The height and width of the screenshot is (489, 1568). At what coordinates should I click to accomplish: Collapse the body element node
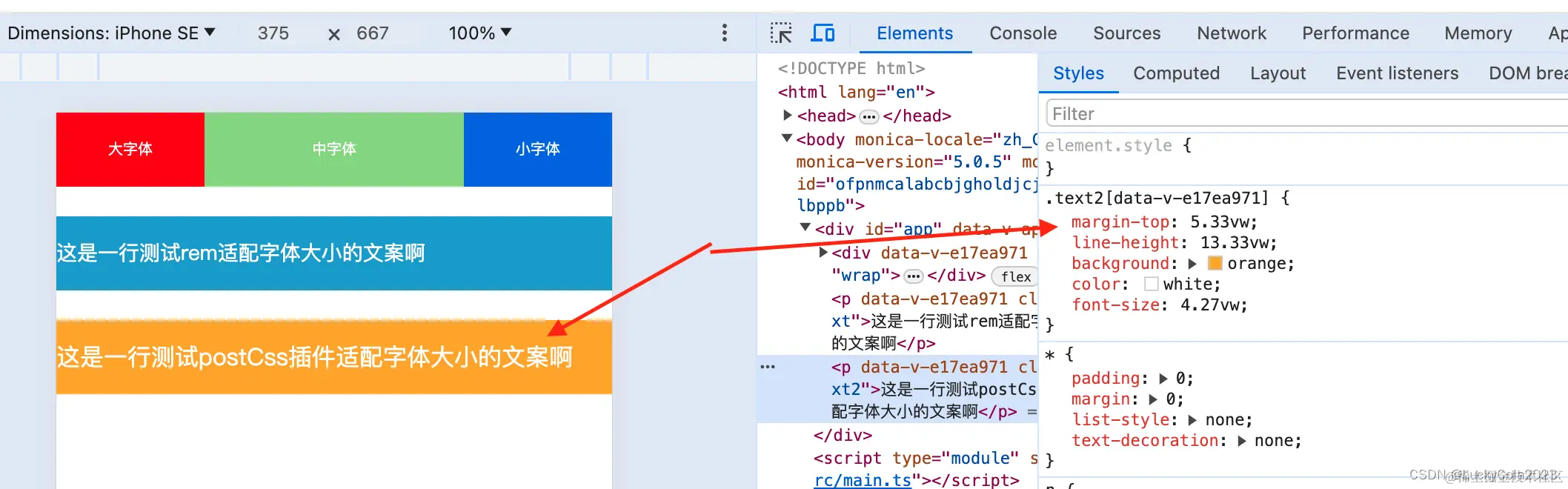tap(787, 138)
